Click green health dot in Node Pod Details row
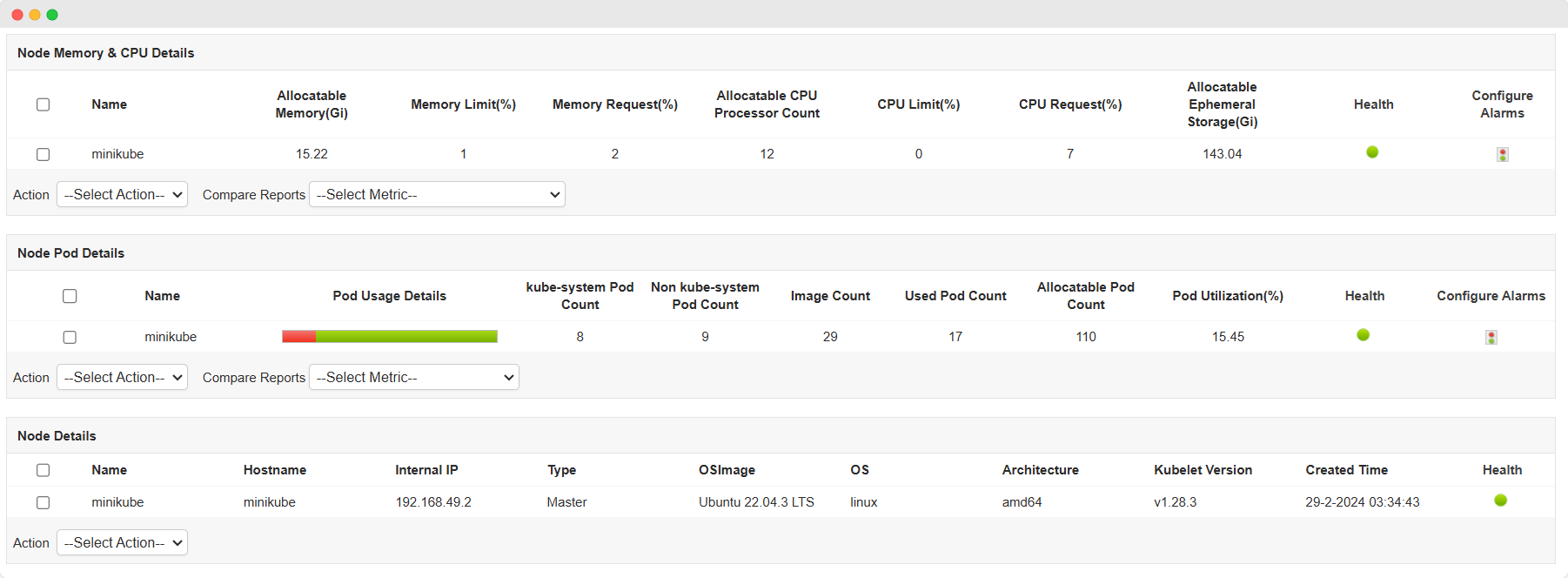 (x=1363, y=335)
